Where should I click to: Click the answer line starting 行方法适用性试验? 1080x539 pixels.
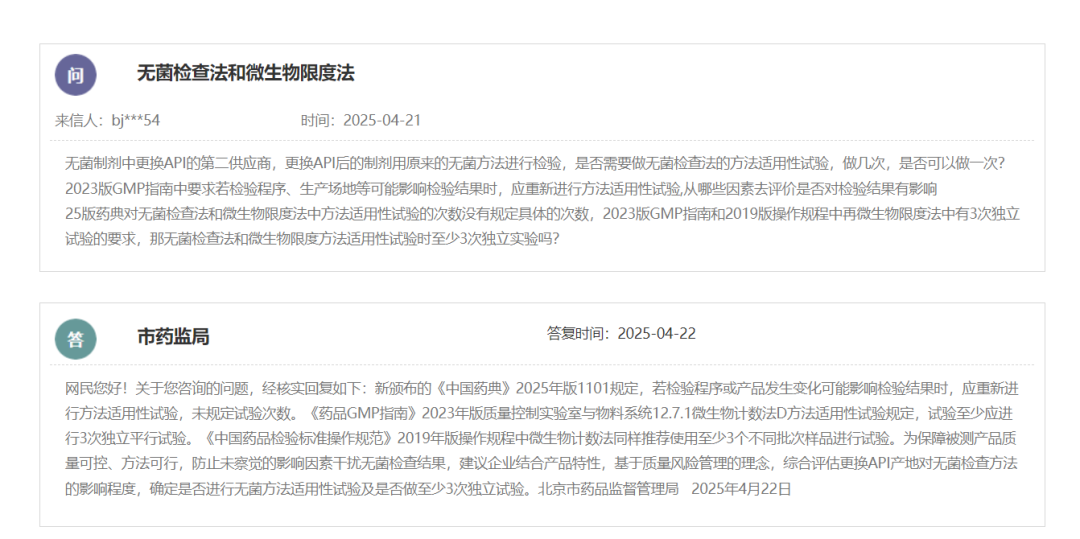pos(539,414)
